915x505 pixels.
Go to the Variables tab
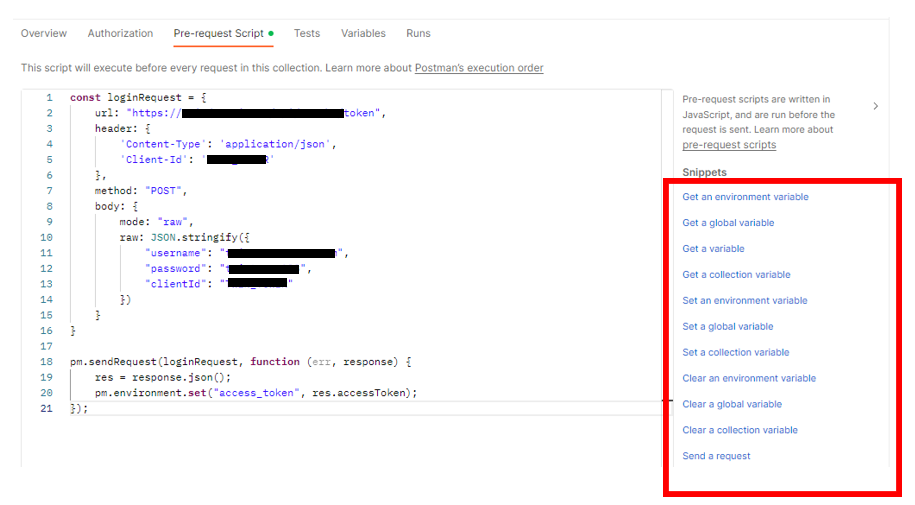tap(363, 33)
